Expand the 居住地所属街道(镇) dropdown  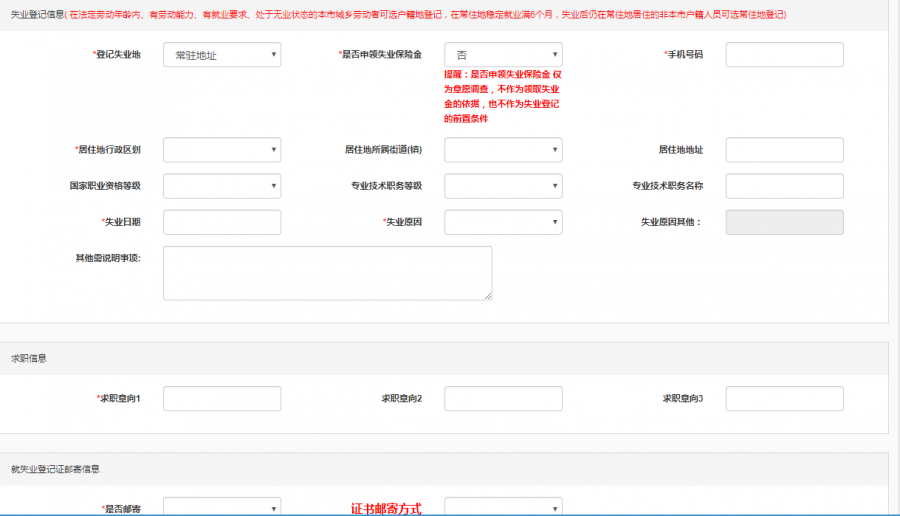(x=503, y=150)
